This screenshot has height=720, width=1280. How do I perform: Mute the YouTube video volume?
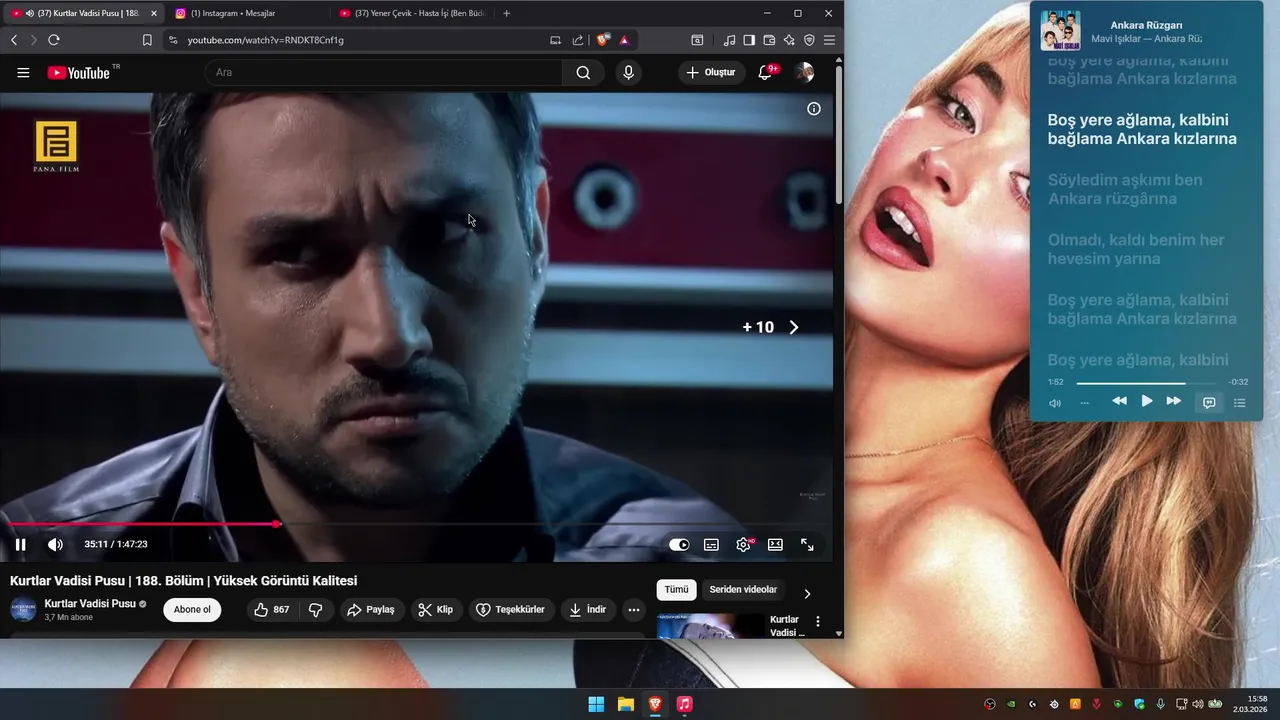click(55, 544)
